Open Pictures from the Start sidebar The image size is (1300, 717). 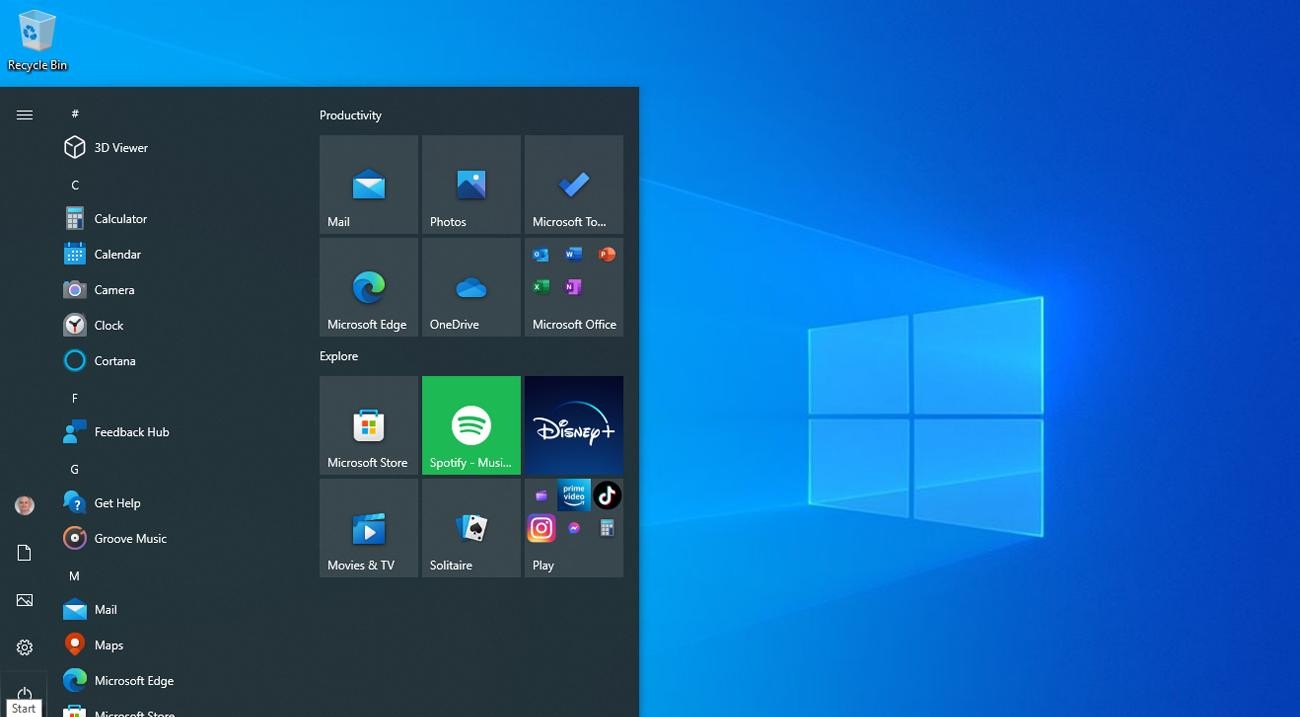[24, 600]
